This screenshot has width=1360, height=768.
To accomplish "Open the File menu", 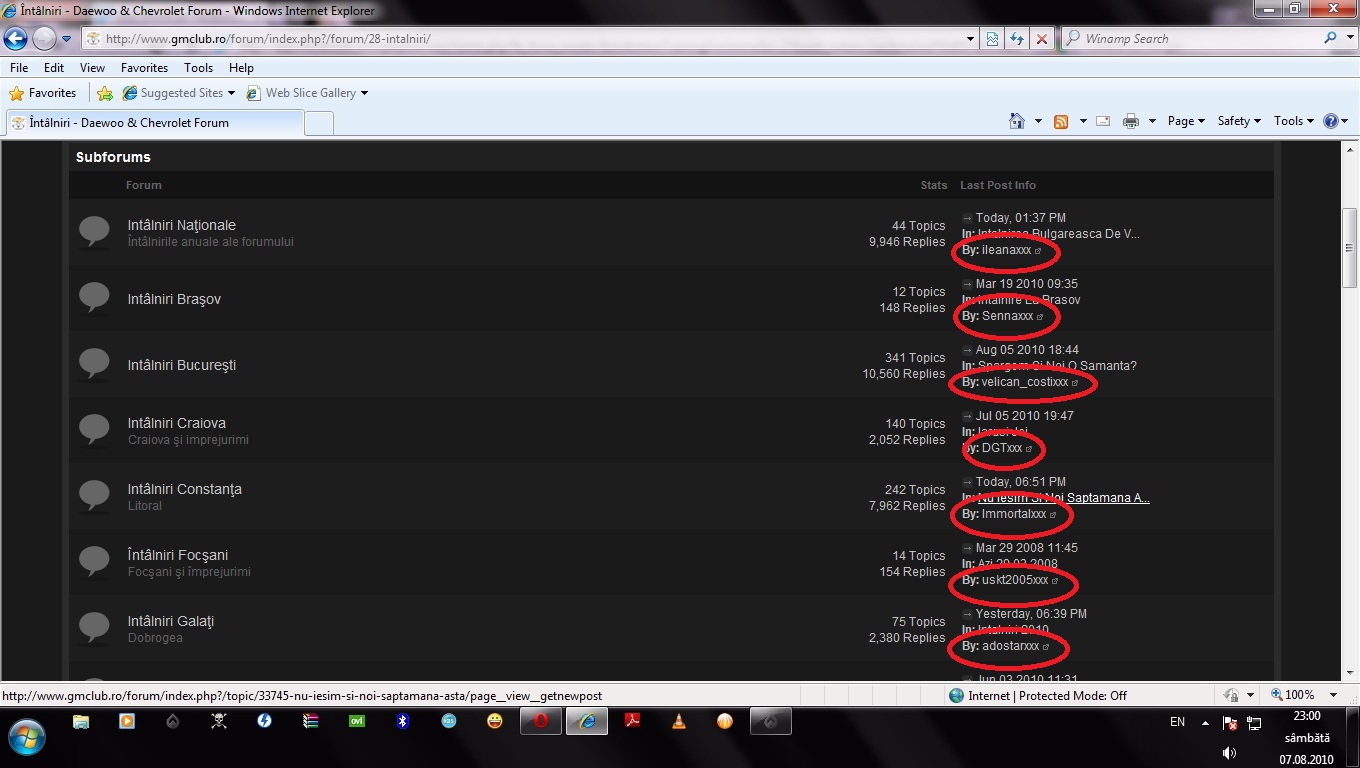I will pos(19,68).
